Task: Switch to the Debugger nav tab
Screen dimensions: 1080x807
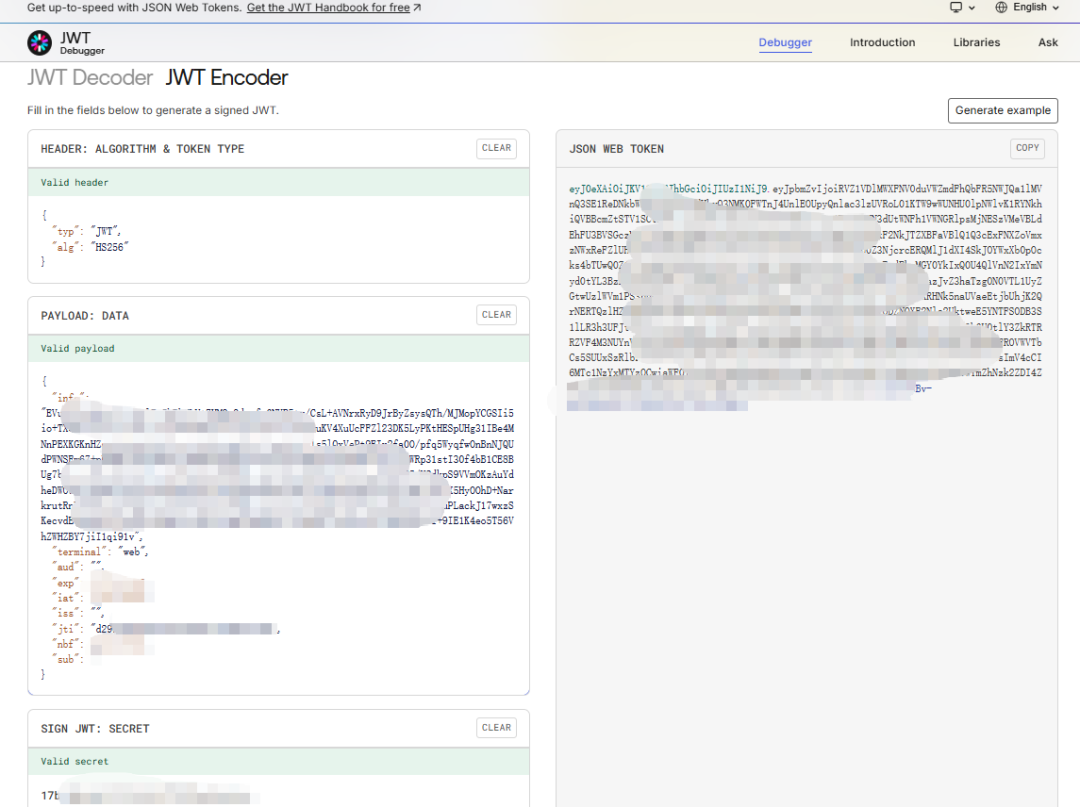Action: [x=785, y=42]
